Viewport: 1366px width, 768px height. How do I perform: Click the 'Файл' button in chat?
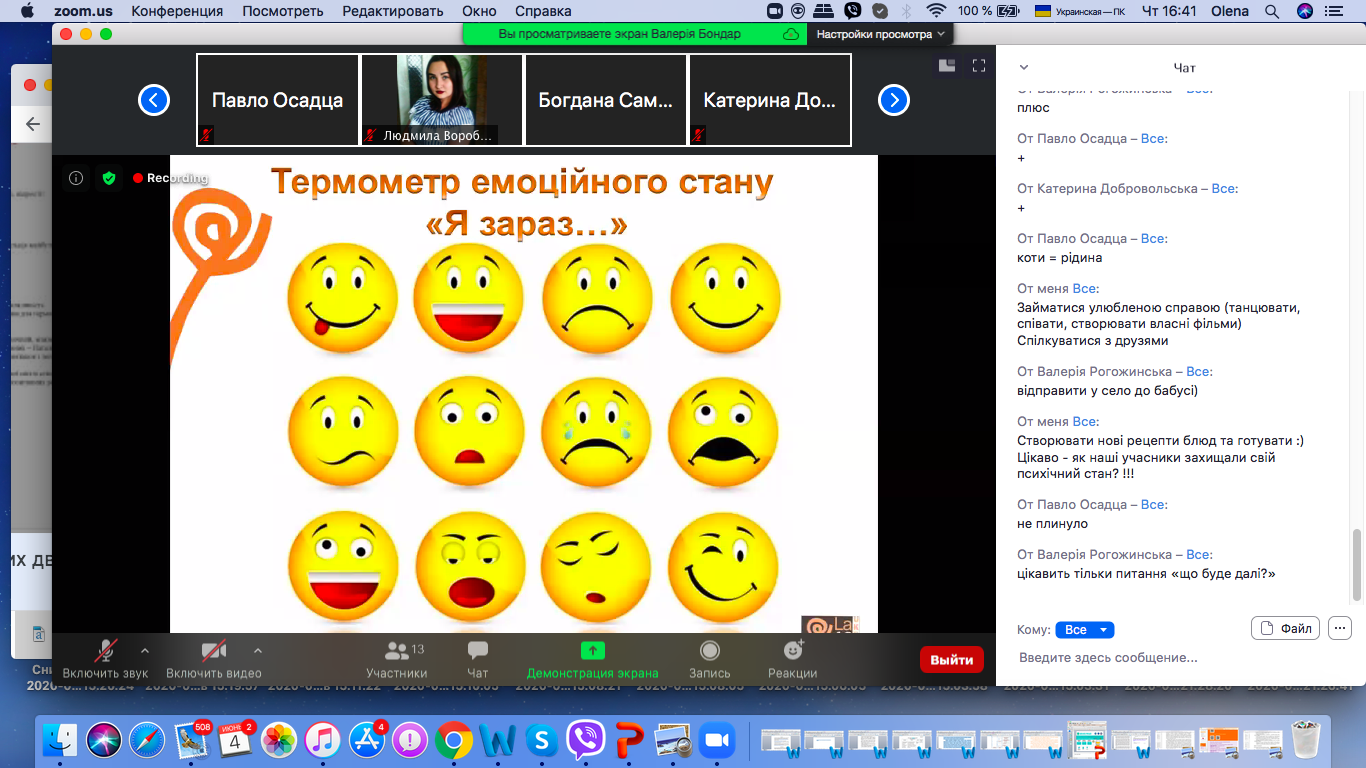[x=1285, y=628]
